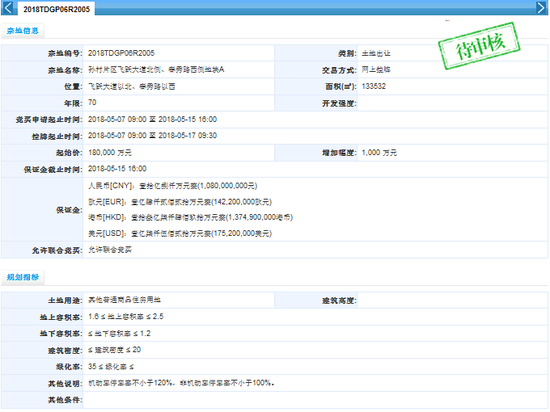
Task: Click the green 待审核 stamp
Action: pyautogui.click(x=479, y=46)
